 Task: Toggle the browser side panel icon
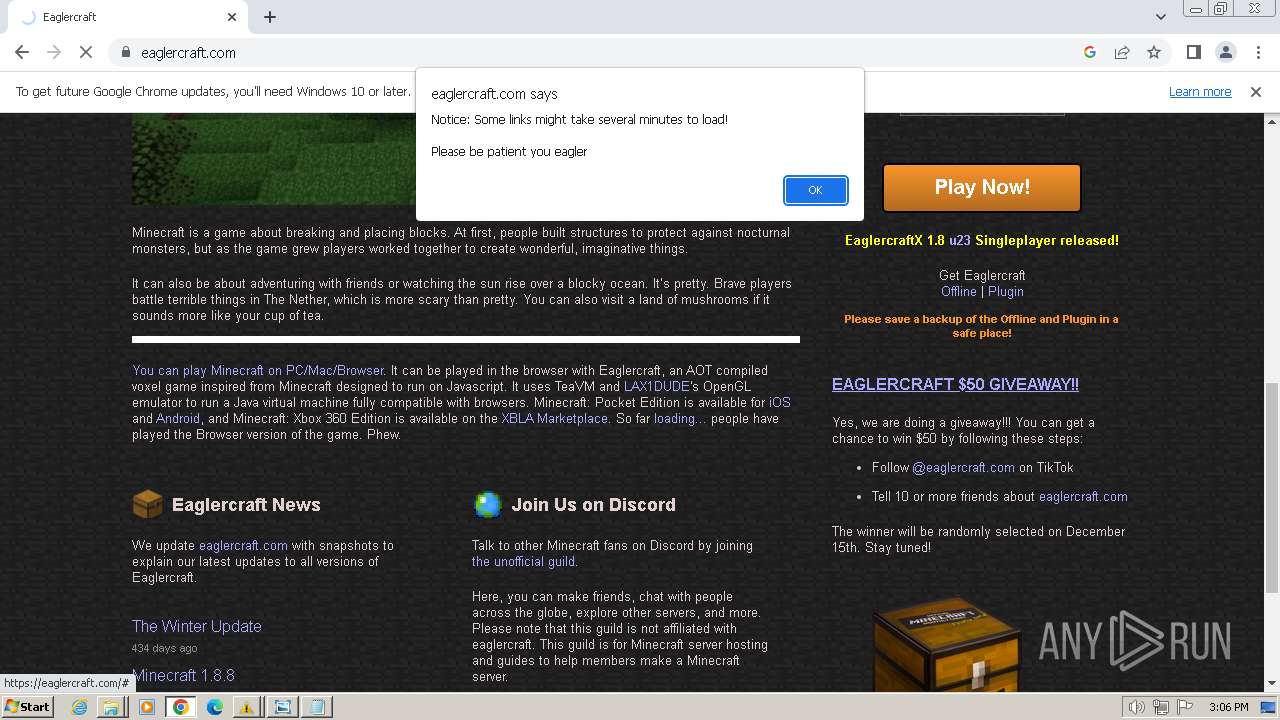coord(1193,52)
